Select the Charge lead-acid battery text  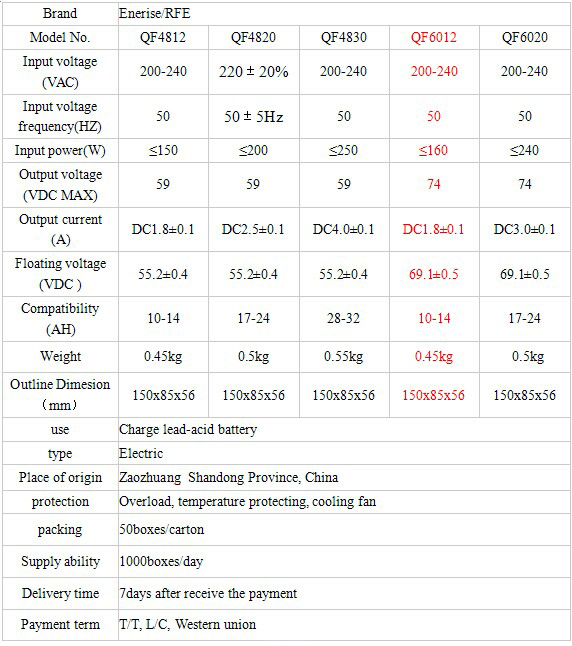[188, 430]
